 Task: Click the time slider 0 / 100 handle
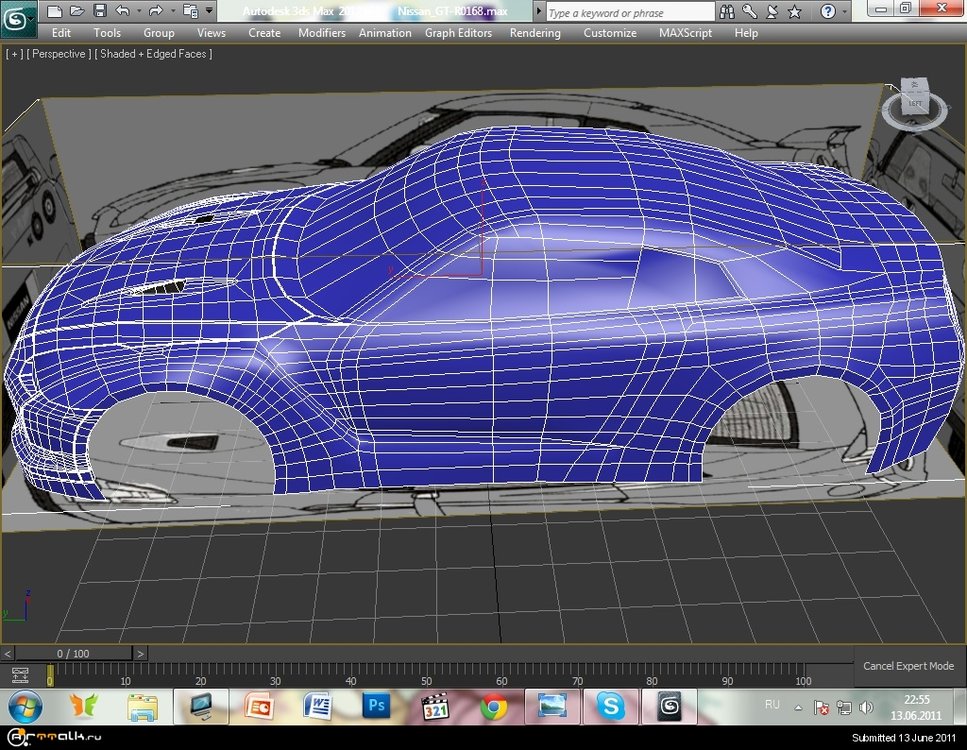tap(73, 653)
